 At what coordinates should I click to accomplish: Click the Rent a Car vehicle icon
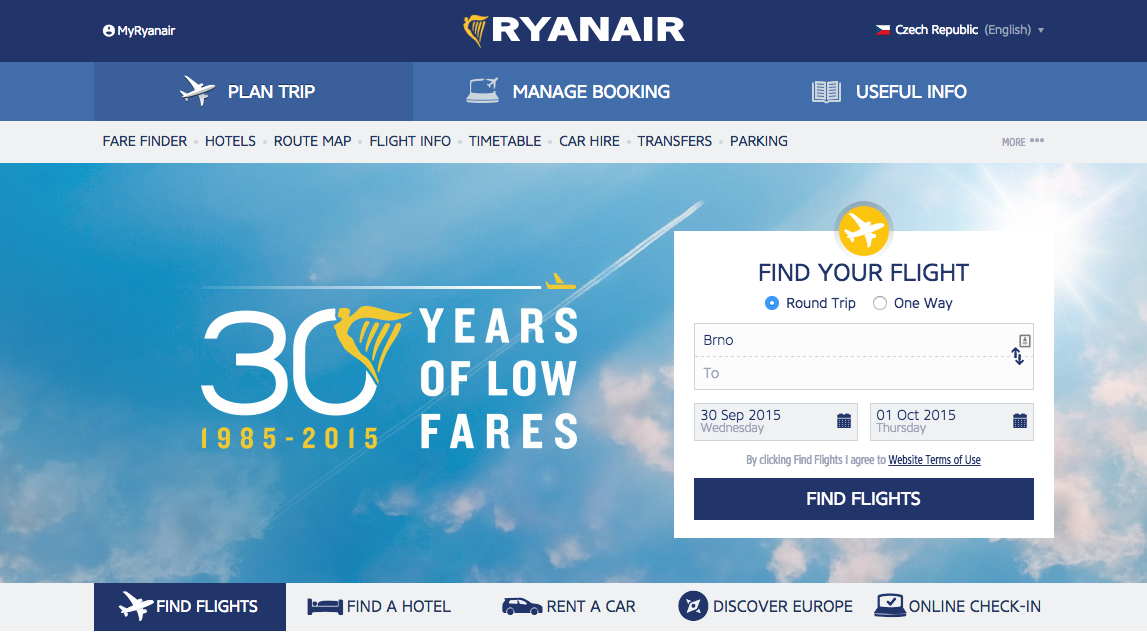point(522,606)
